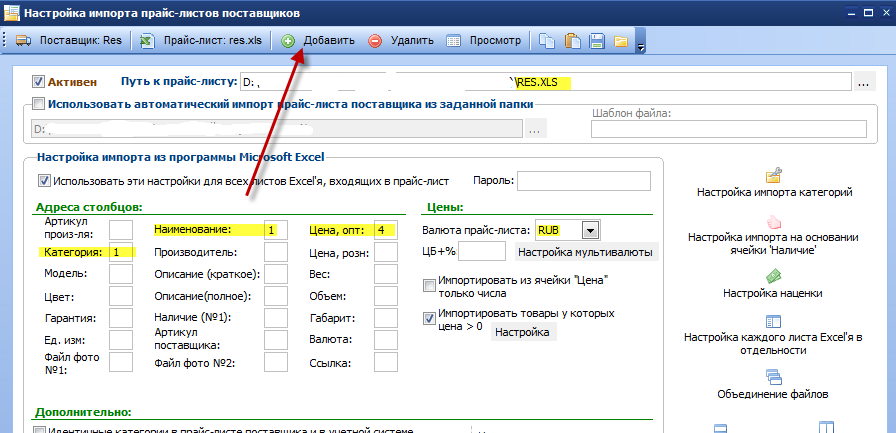Click the Валюта column field
The width and height of the screenshot is (896, 433).
pos(386,340)
